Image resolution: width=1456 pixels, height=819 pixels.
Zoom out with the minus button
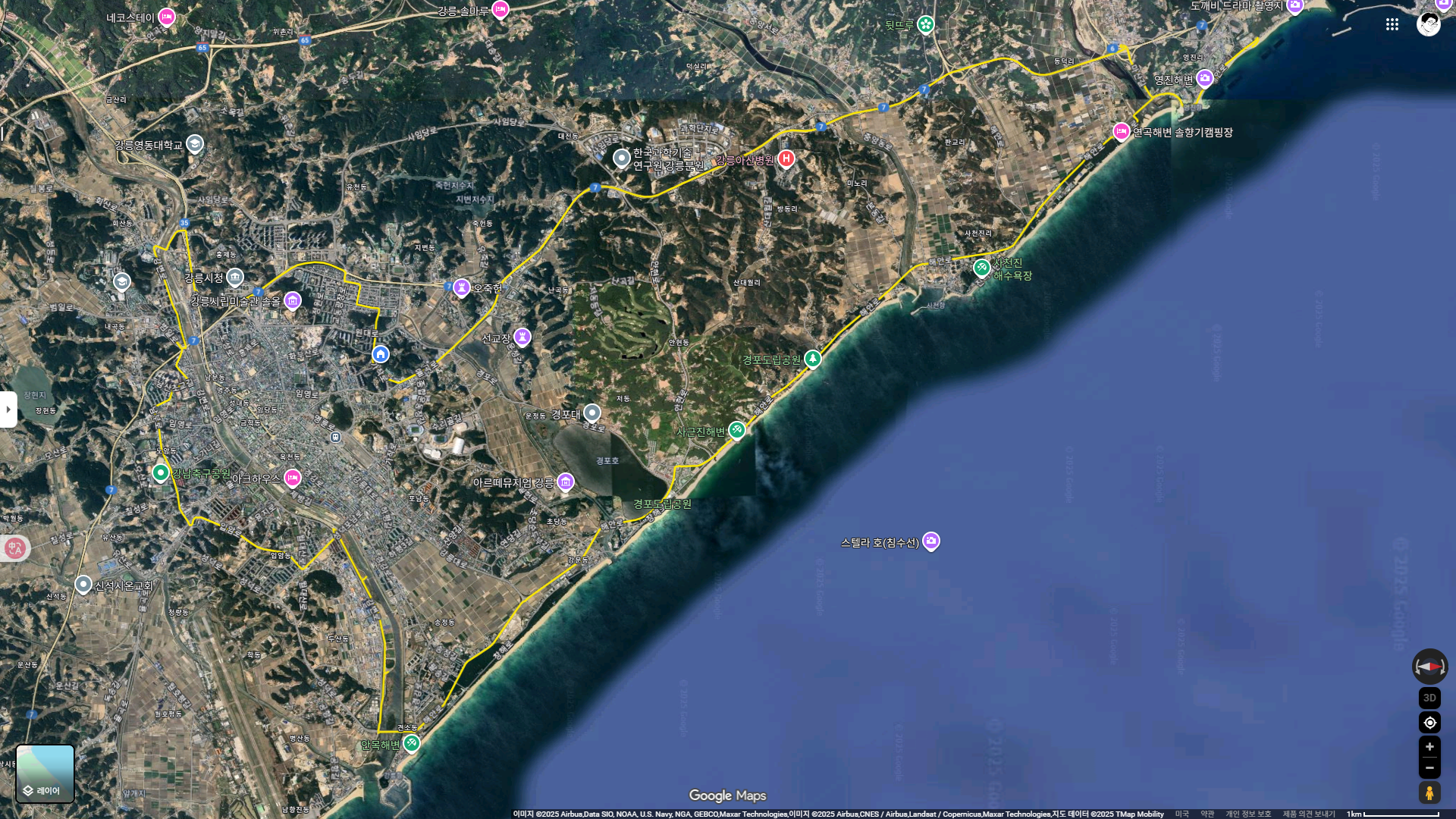click(1429, 767)
